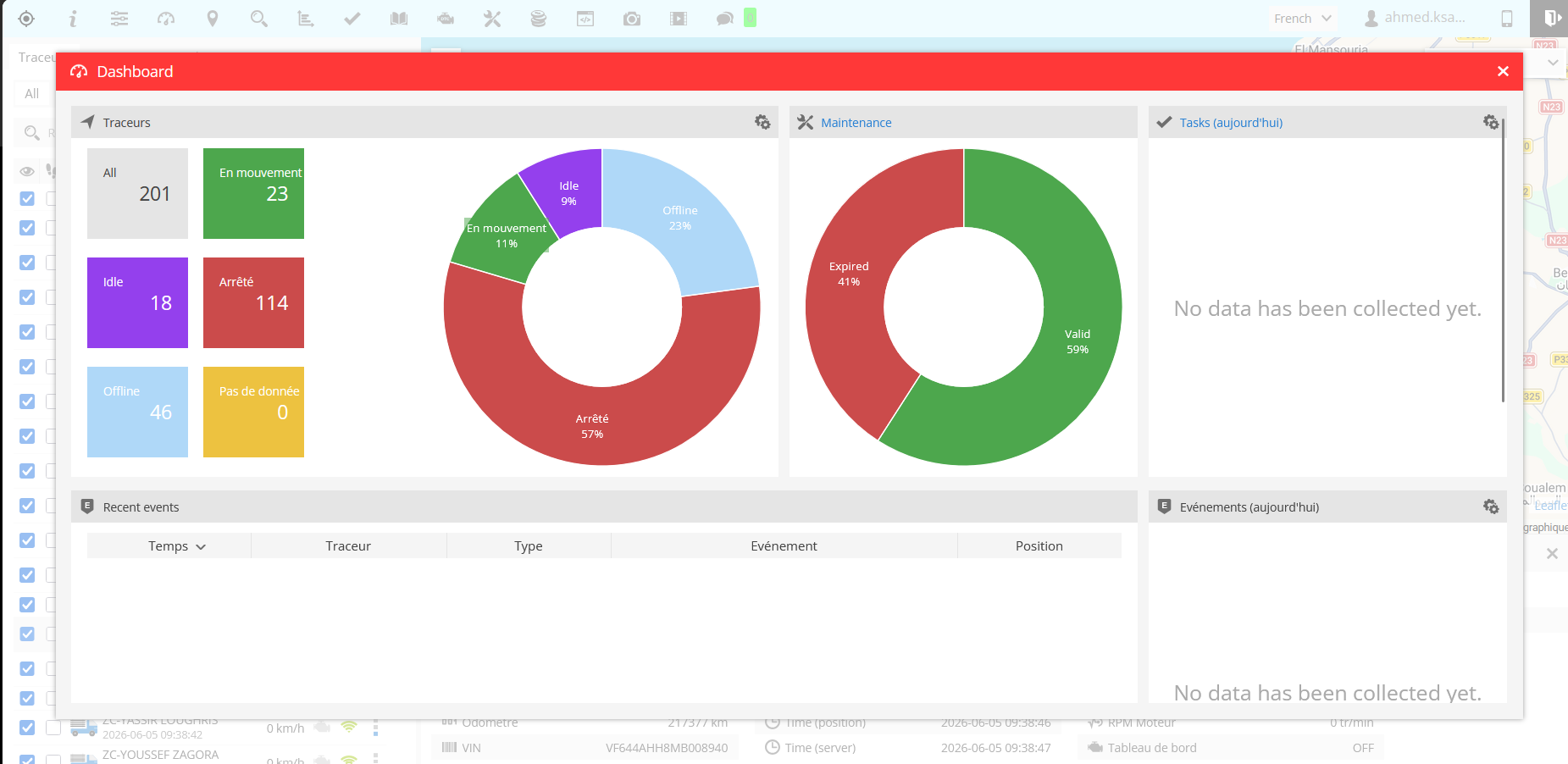Open the info (i) toolbar icon
This screenshot has height=764, width=1568.
[x=73, y=19]
